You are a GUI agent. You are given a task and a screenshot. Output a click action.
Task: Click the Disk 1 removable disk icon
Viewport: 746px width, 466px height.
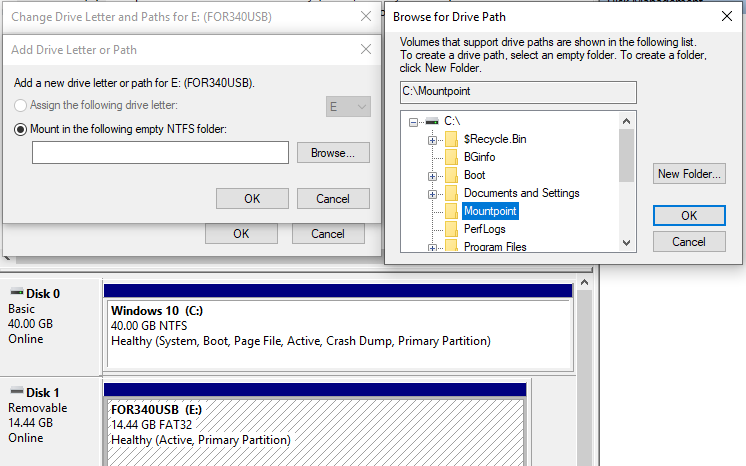(15, 392)
